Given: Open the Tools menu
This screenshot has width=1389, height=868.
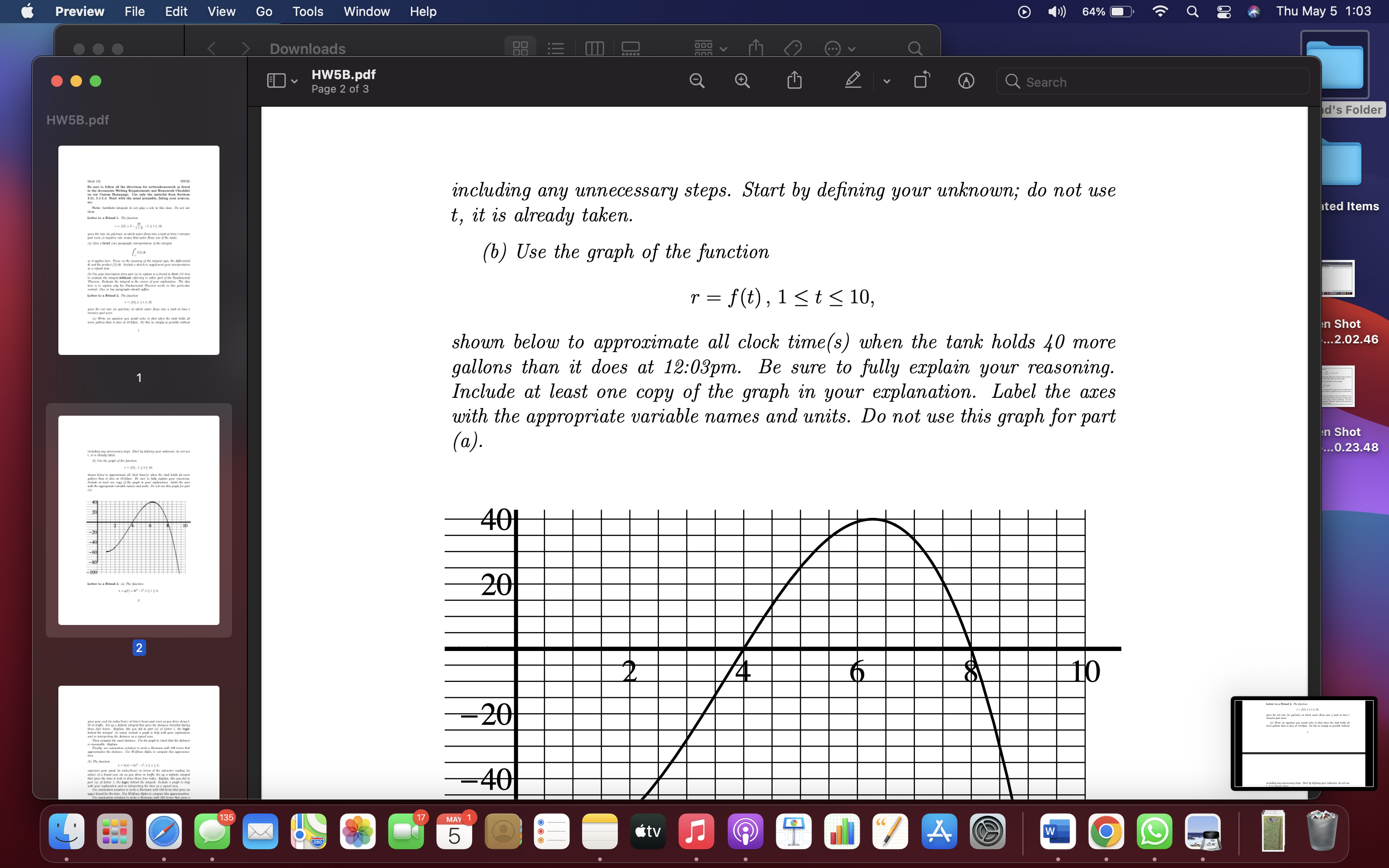Looking at the screenshot, I should pyautogui.click(x=308, y=12).
